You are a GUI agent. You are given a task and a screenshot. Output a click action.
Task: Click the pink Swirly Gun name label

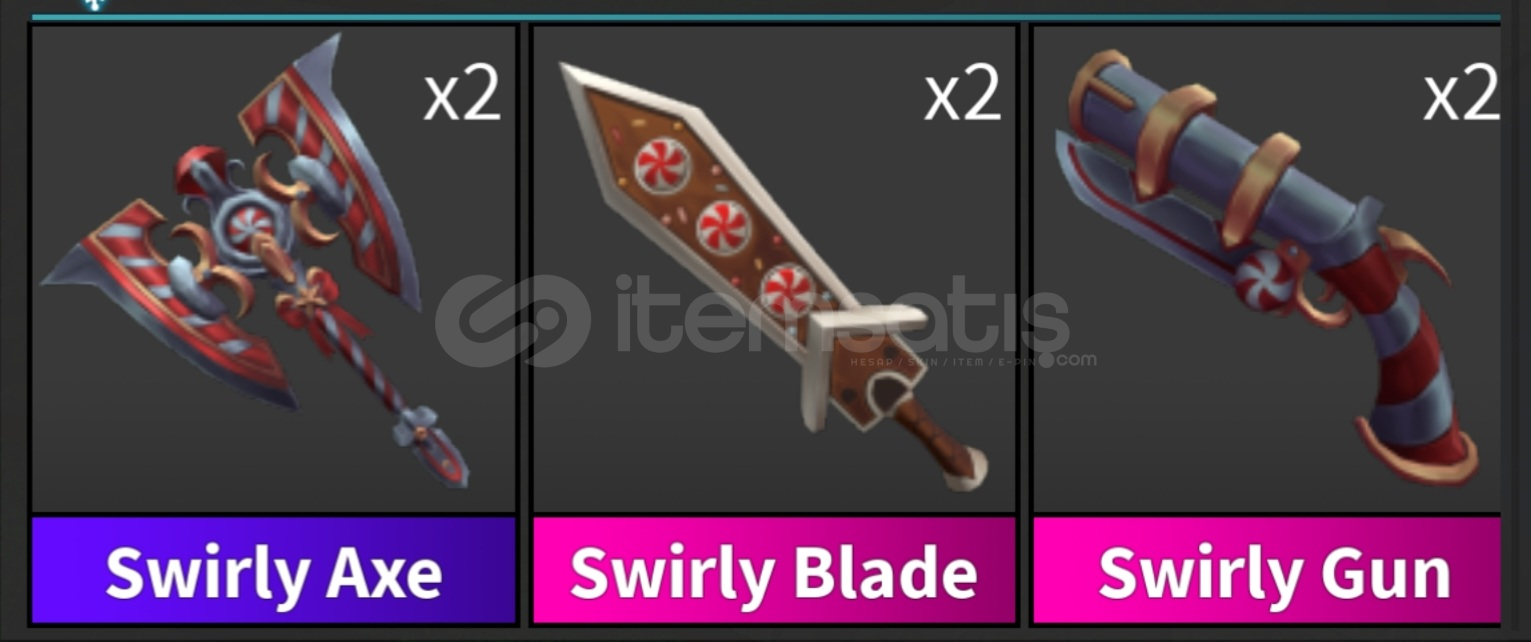click(x=1267, y=571)
